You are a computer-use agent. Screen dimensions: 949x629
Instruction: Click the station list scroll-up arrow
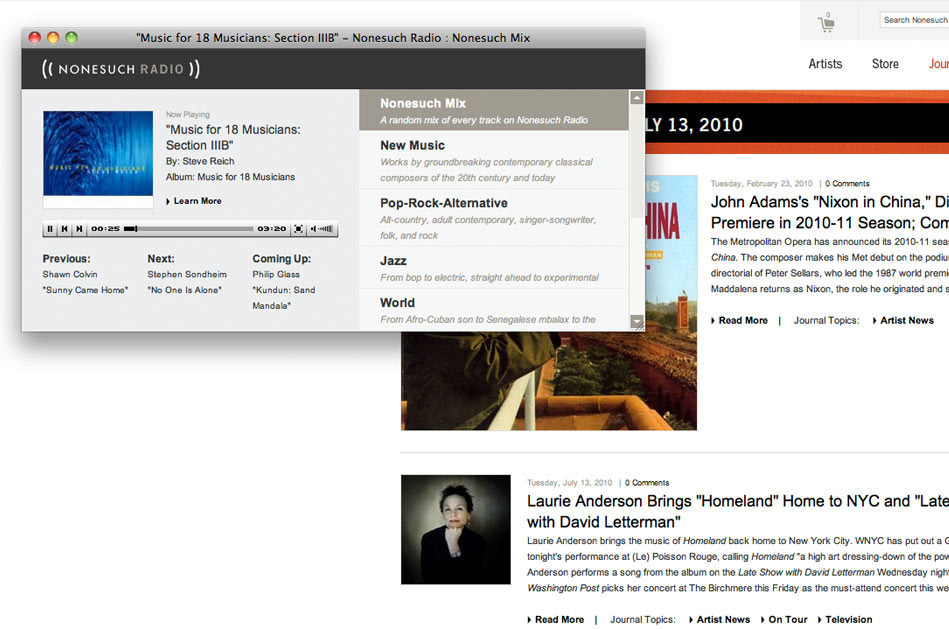pos(637,97)
